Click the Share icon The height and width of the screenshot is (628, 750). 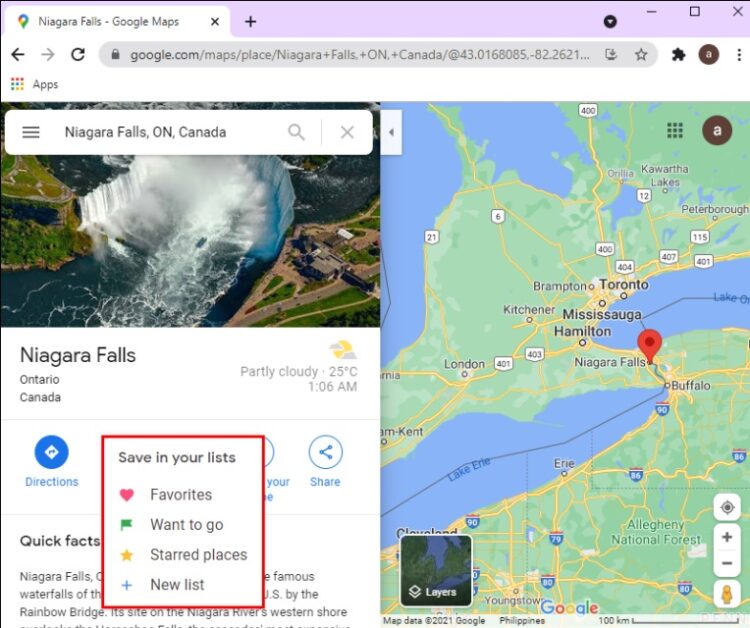coord(325,452)
